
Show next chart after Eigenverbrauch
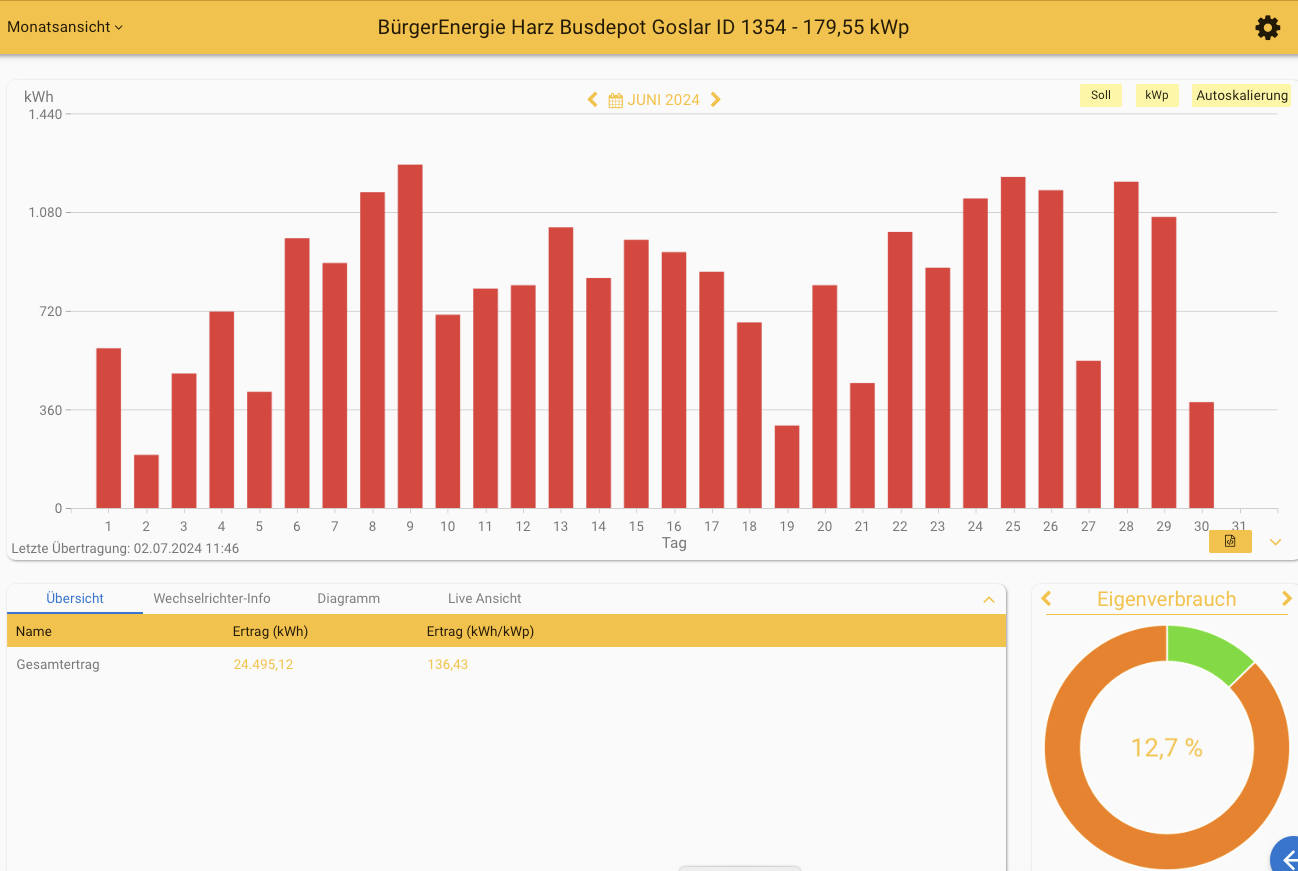click(x=1287, y=599)
